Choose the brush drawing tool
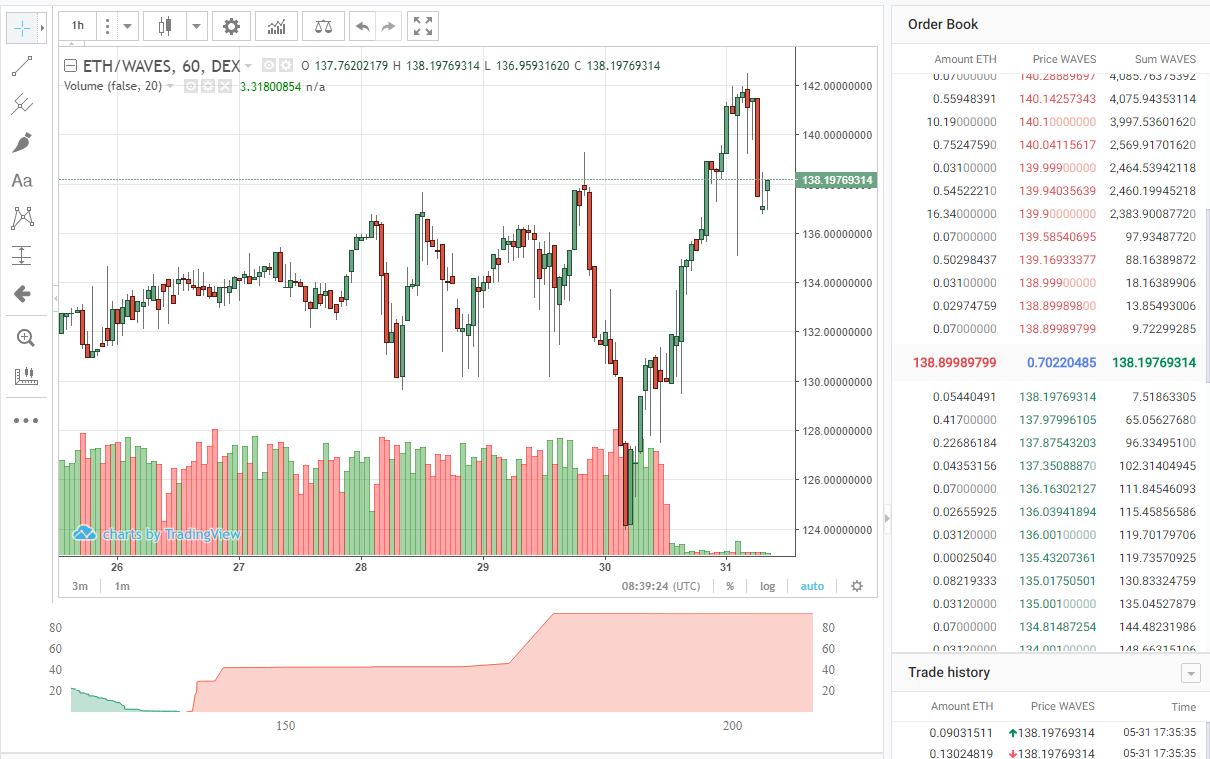 [x=22, y=143]
